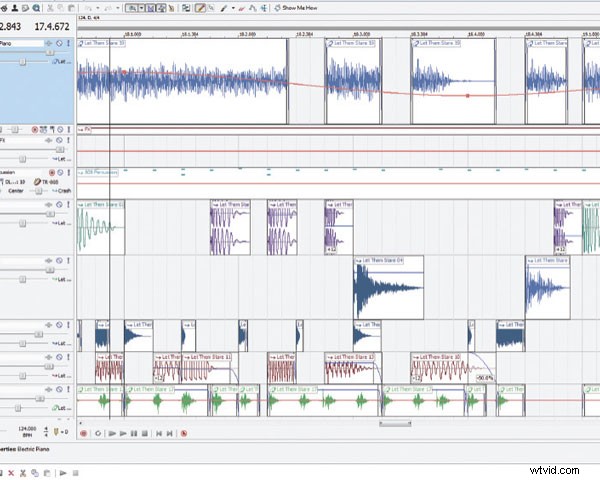Stop playback in the transport bar

145,434
